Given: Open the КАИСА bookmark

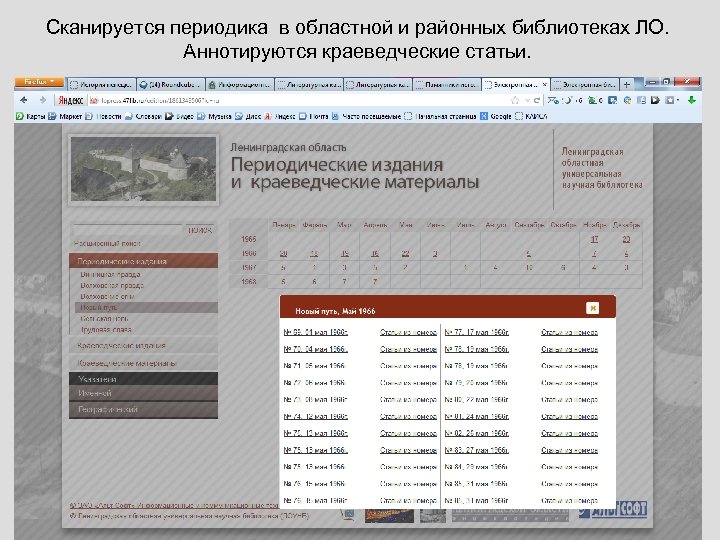Looking at the screenshot, I should pyautogui.click(x=531, y=116).
